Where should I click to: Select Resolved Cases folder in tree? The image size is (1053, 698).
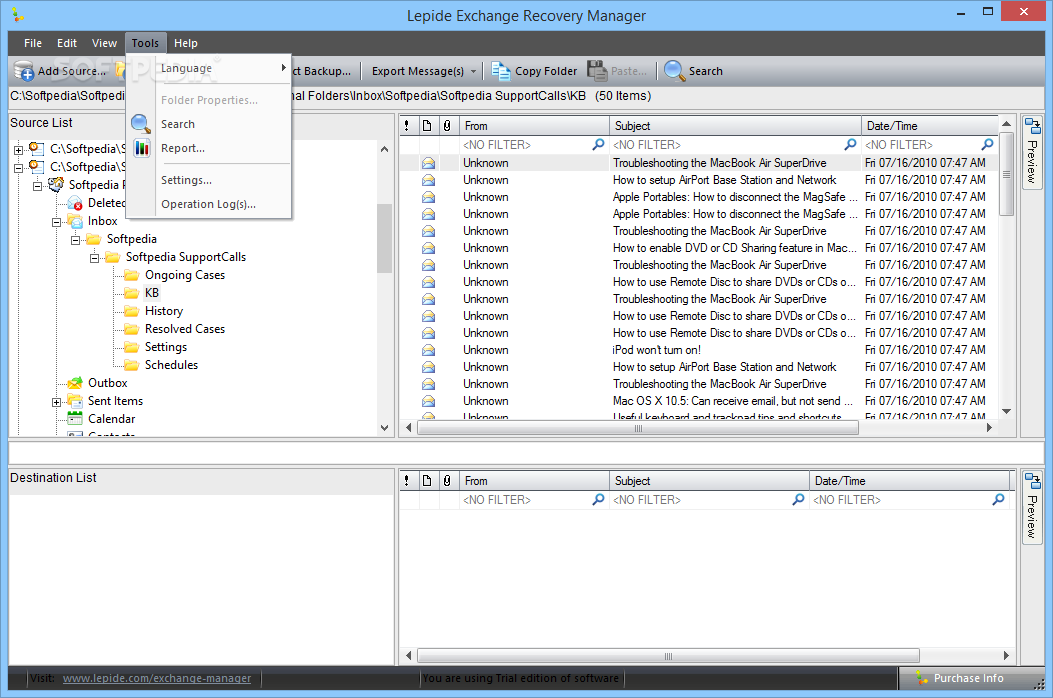[185, 329]
